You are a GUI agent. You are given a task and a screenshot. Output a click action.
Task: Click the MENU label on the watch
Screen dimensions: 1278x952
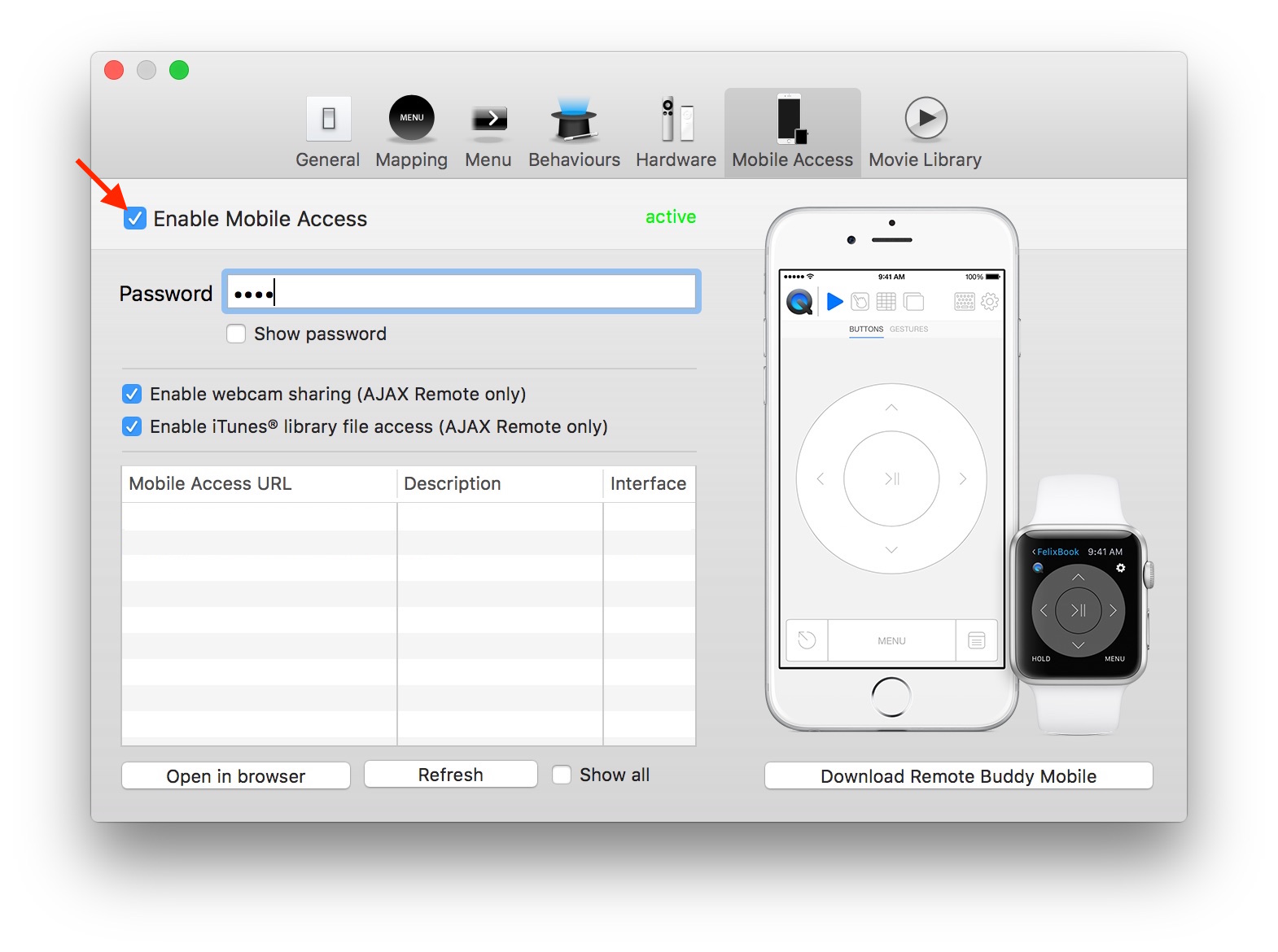[x=1114, y=659]
